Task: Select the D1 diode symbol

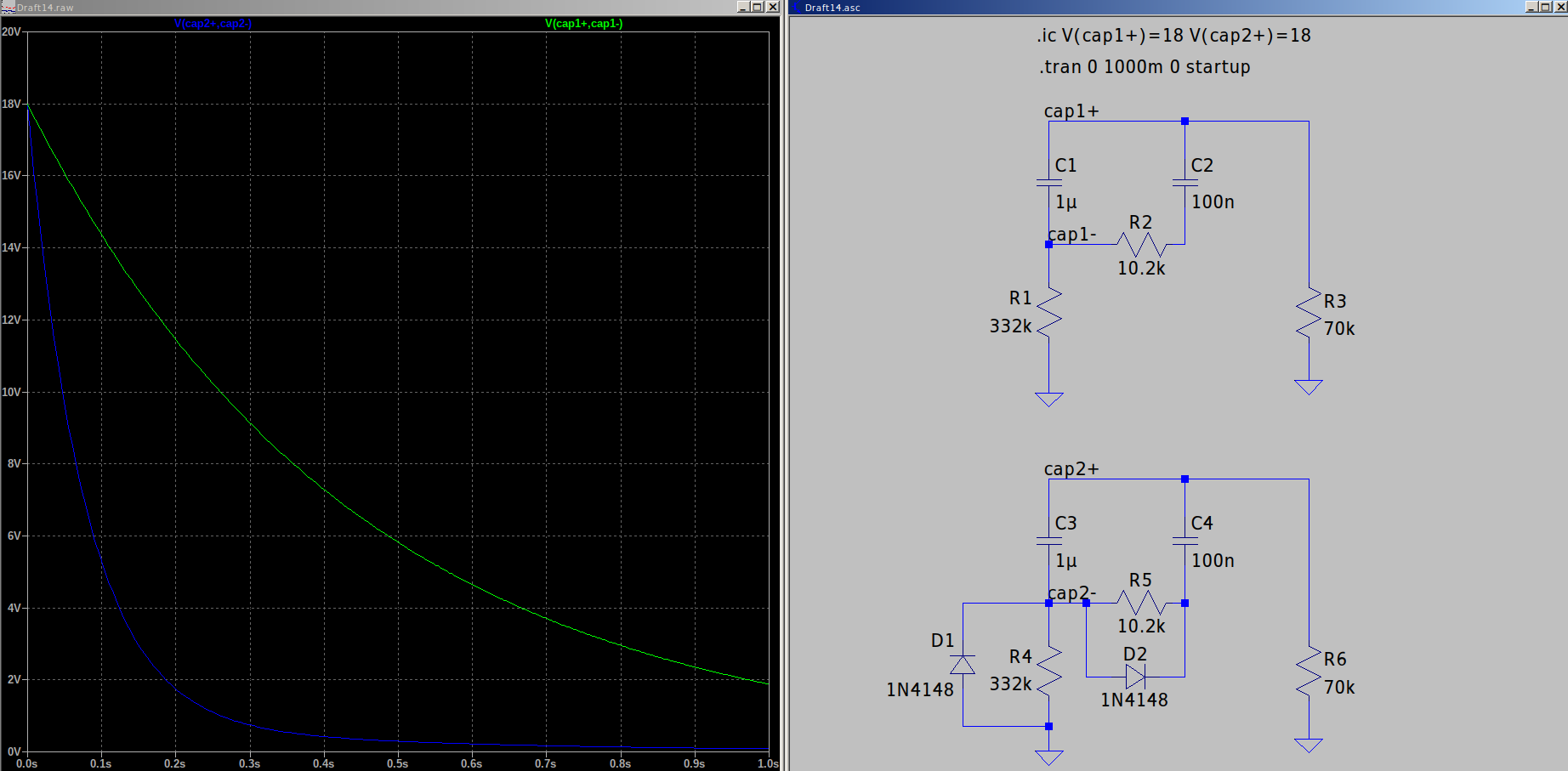Action: (963, 665)
